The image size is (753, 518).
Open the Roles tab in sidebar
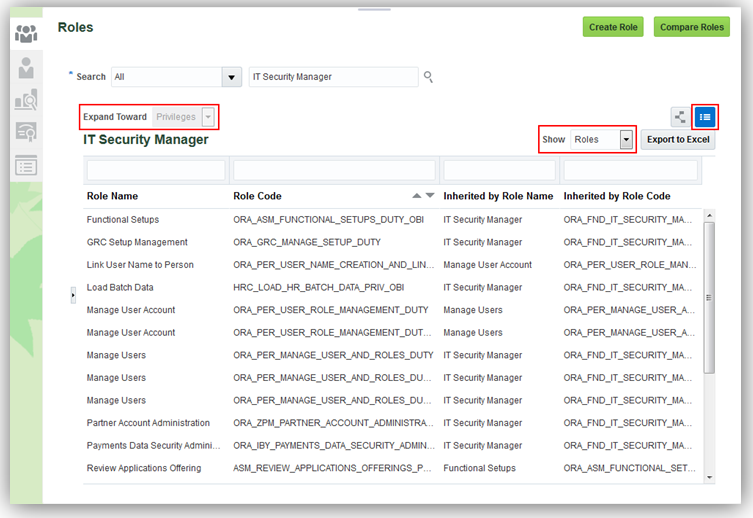[x=26, y=33]
